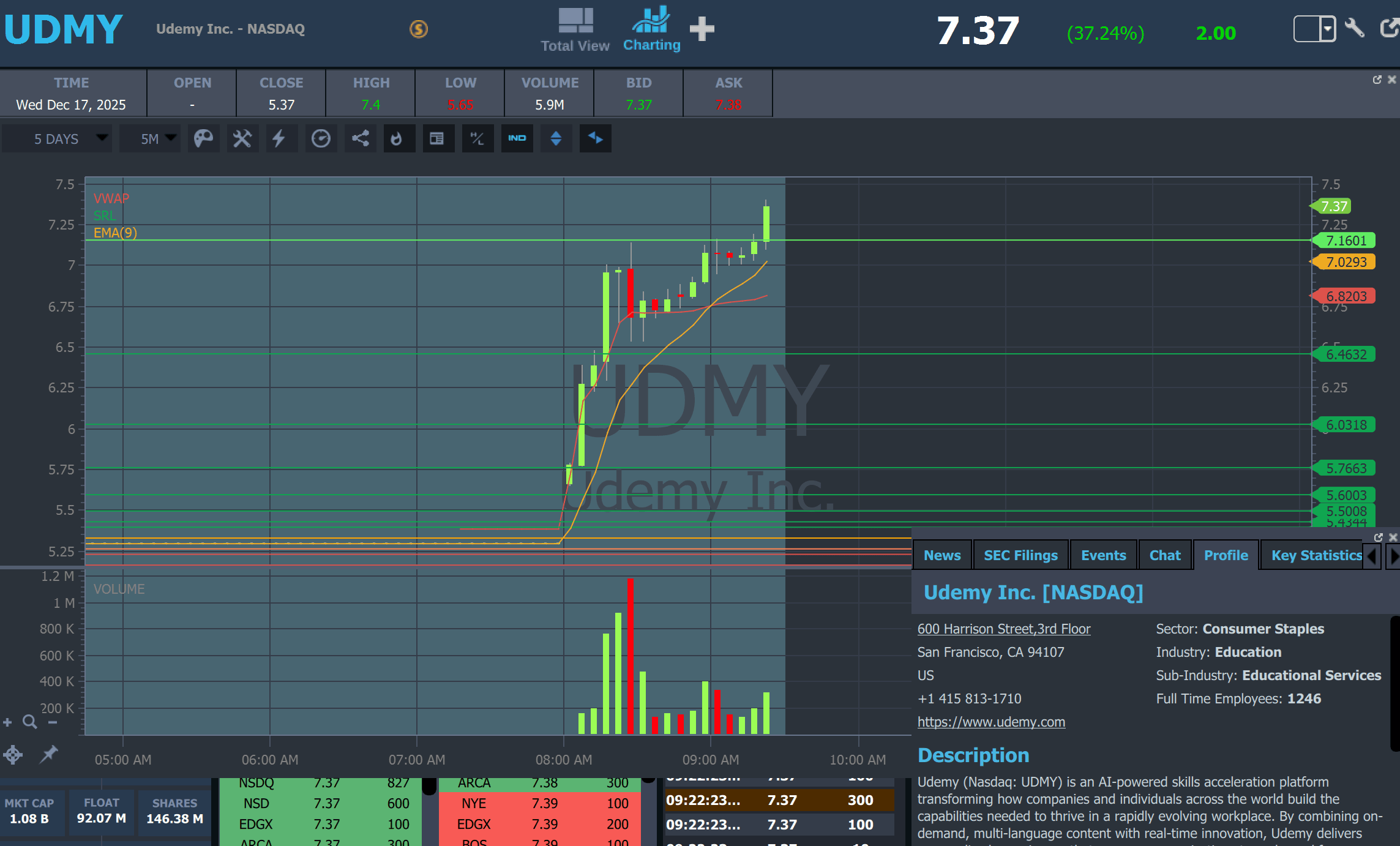Click the orange dollar coin badge
The image size is (1400, 846).
(x=419, y=29)
